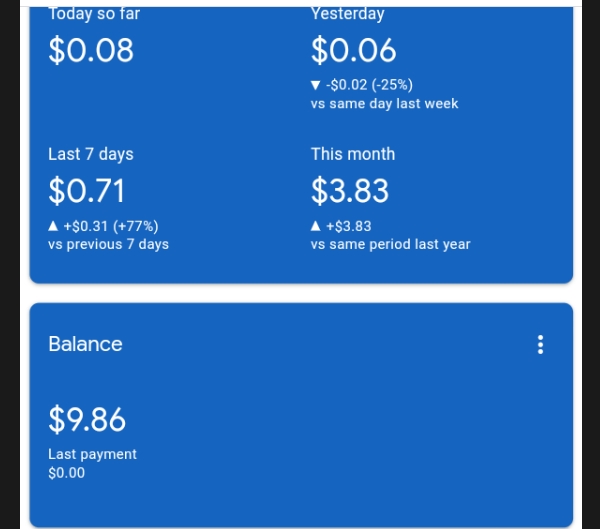Select the Yesterday label
600x529 pixels.
coord(347,14)
